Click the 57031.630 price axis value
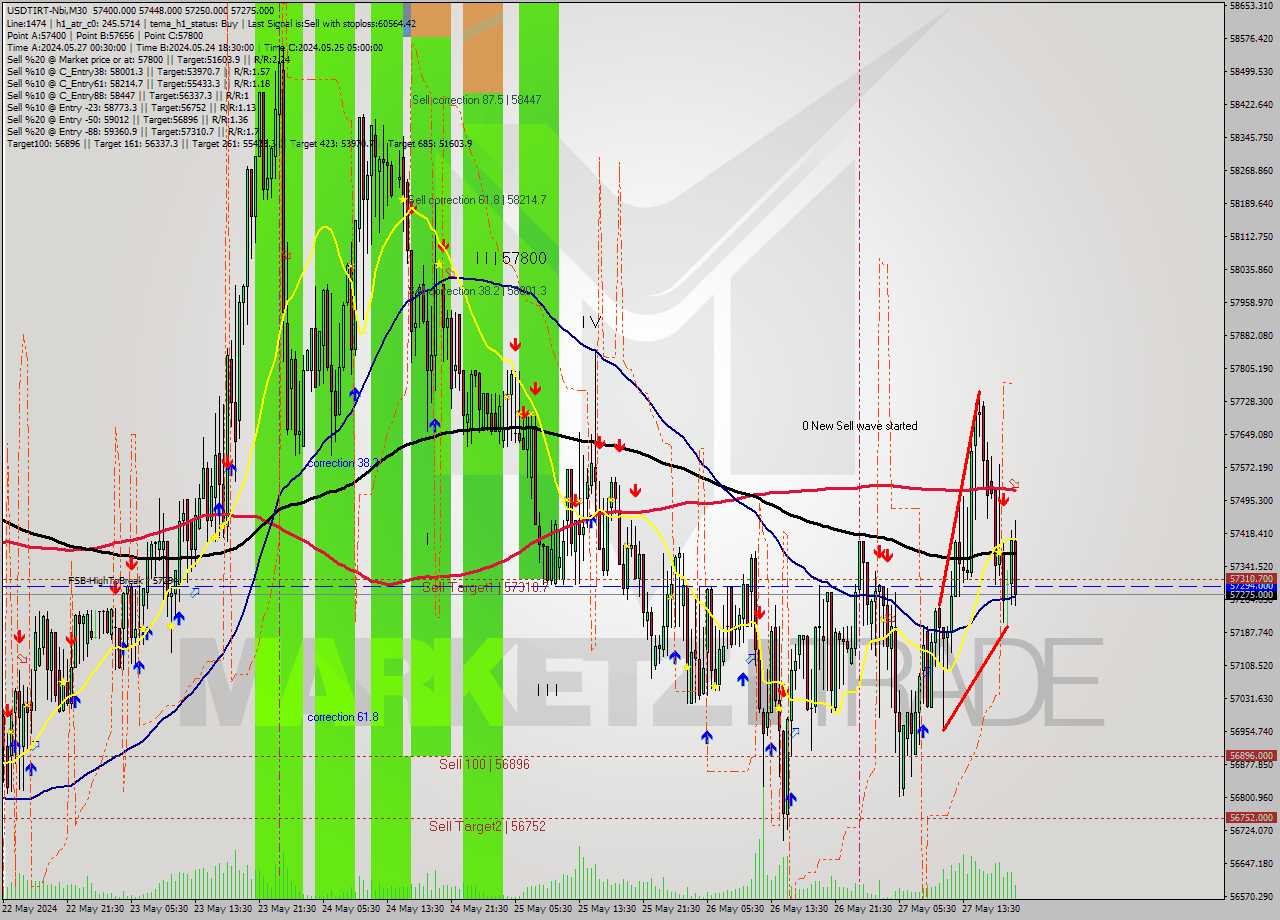The image size is (1280, 920). pyautogui.click(x=1251, y=698)
